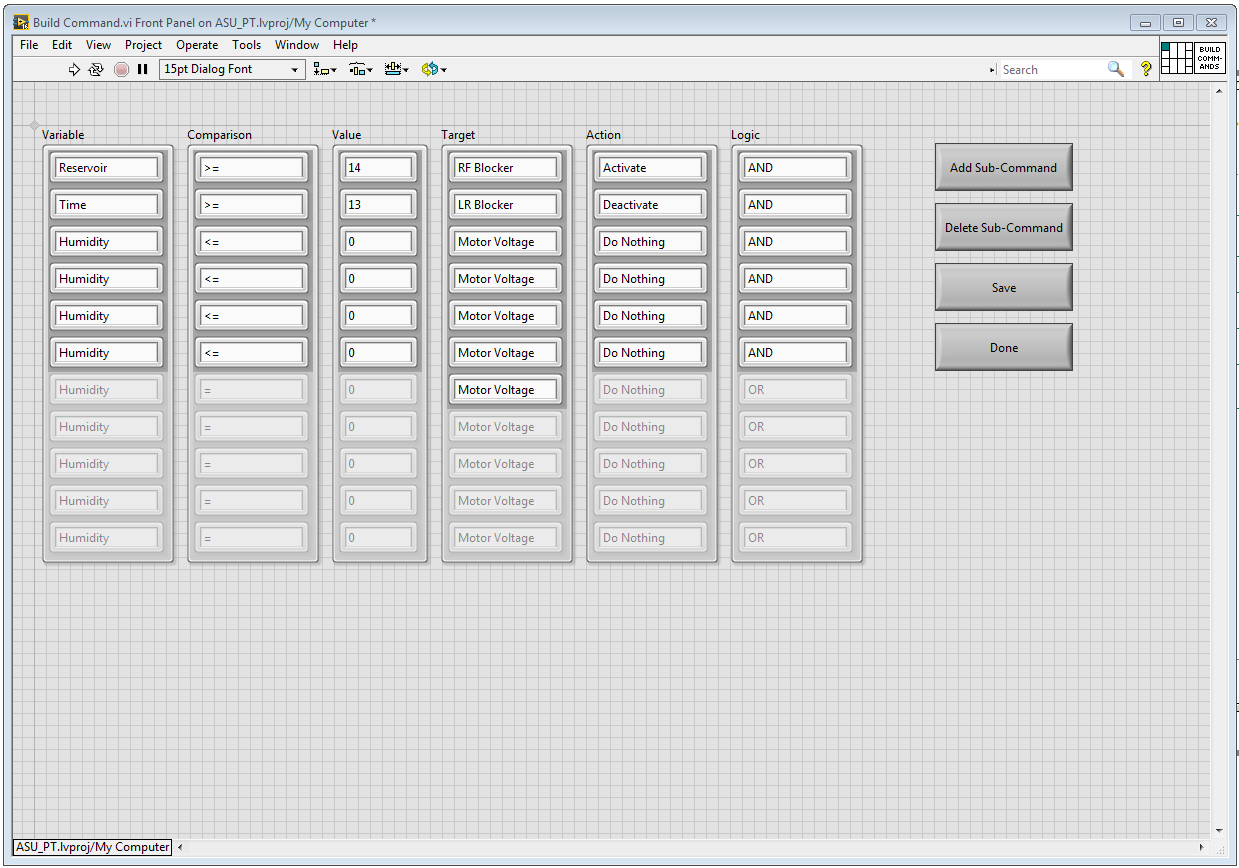
Task: Open the Project menu
Action: [x=143, y=45]
